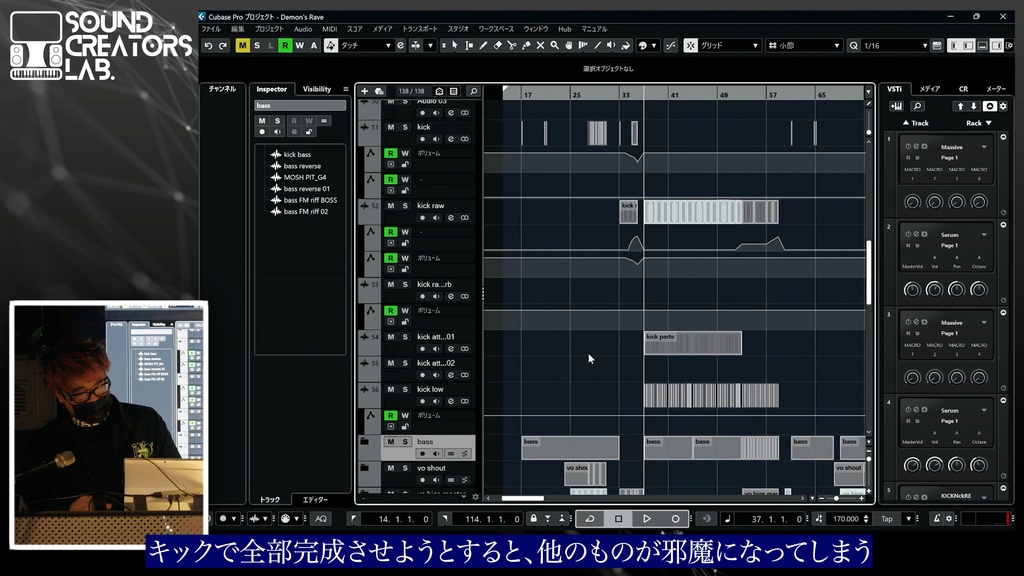Viewport: 1024px width, 576px height.
Task: Select the Glue tool
Action: coord(526,46)
